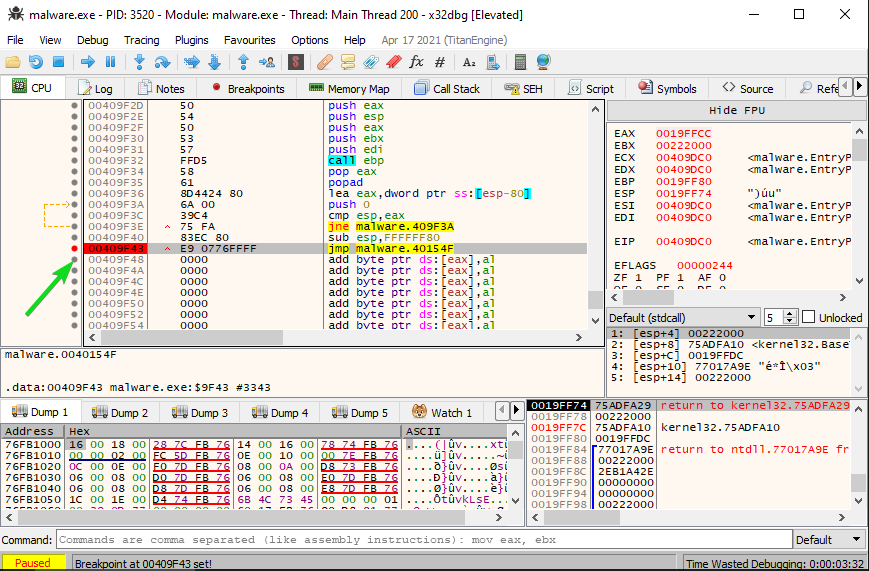Open the functions fx icon
This screenshot has width=869, height=571.
[x=416, y=62]
